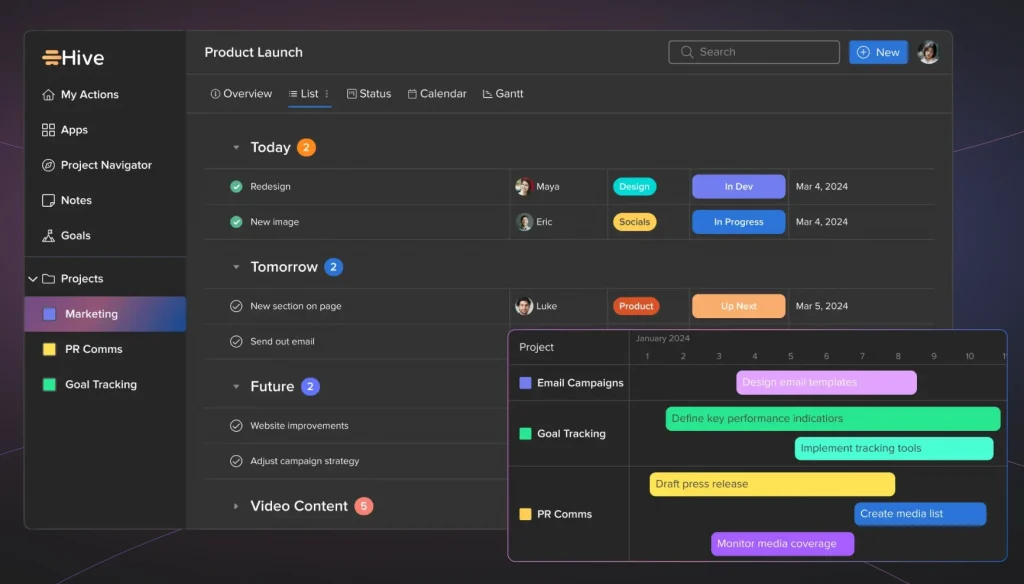This screenshot has height=584, width=1024.
Task: Switch to the Gantt tab
Action: (x=502, y=94)
